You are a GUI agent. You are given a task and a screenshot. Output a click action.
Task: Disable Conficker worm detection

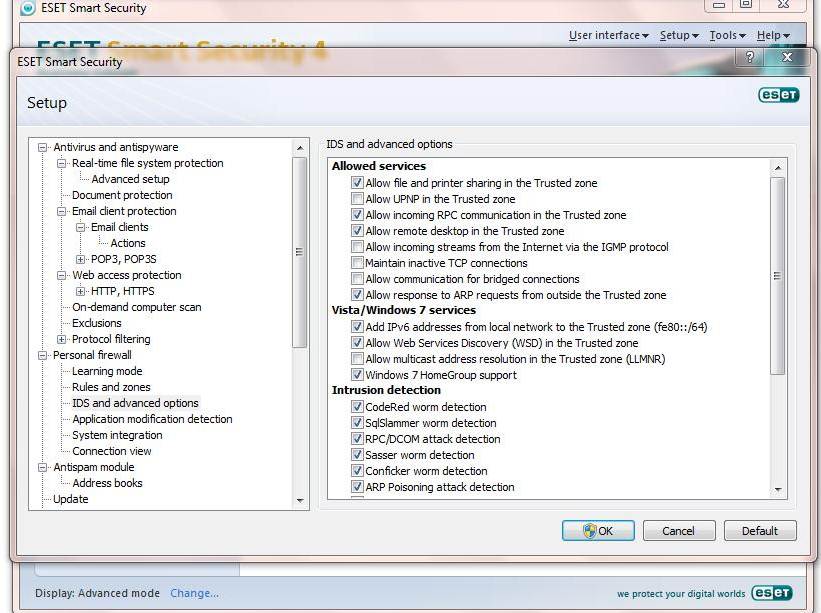point(357,471)
